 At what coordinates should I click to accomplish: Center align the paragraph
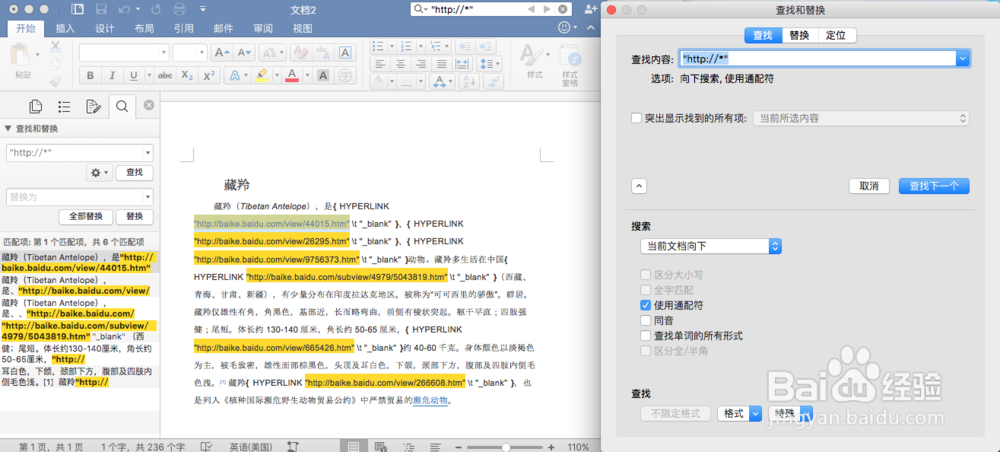coord(401,64)
